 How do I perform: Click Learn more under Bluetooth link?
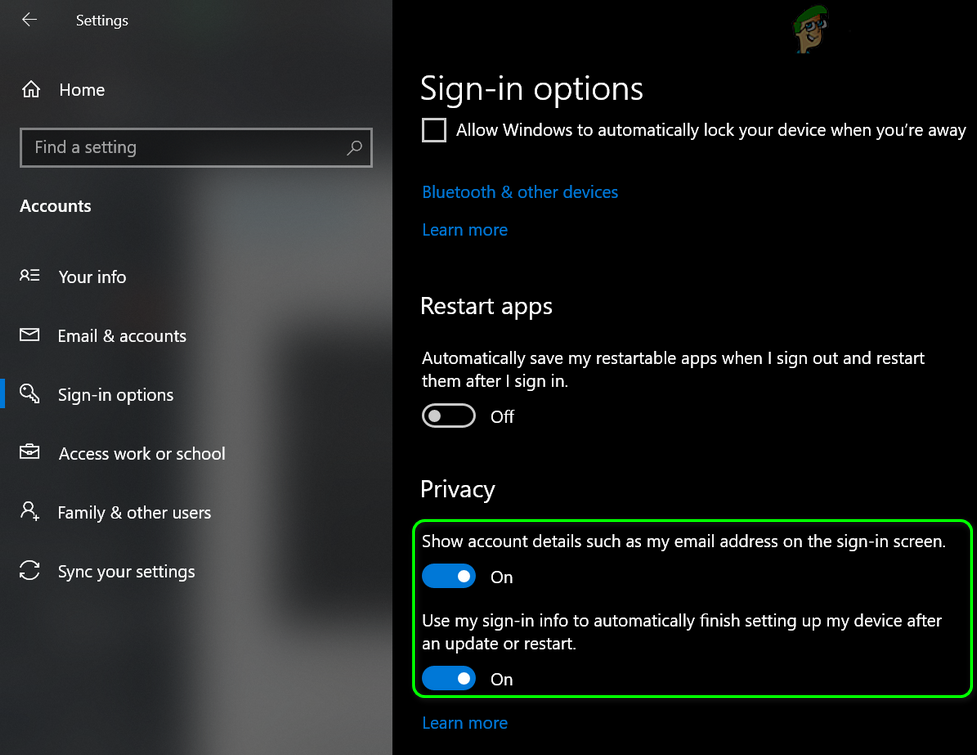click(465, 230)
